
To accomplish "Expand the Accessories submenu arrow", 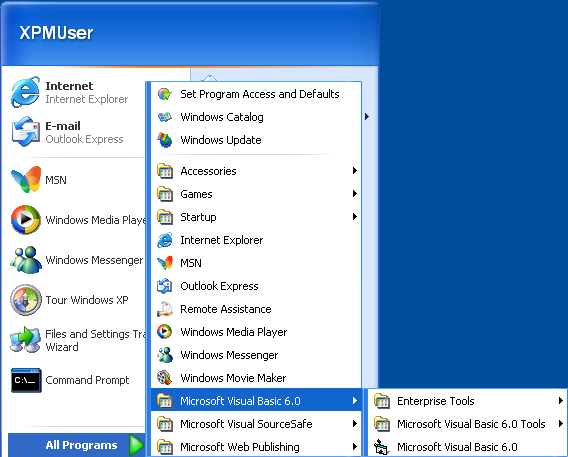I will pos(355,171).
